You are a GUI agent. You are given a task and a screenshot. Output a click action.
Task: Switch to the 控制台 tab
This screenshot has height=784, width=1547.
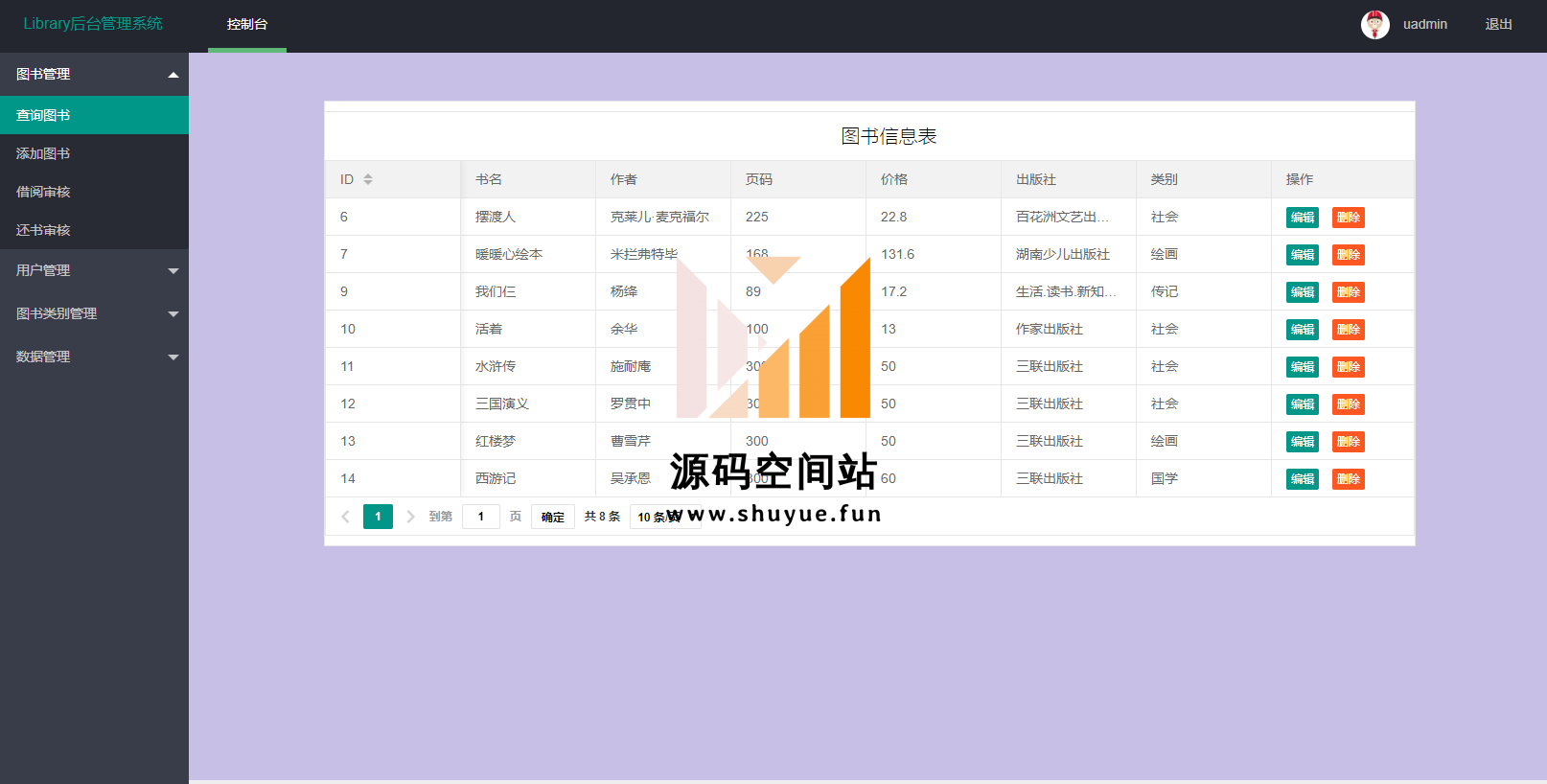point(247,25)
